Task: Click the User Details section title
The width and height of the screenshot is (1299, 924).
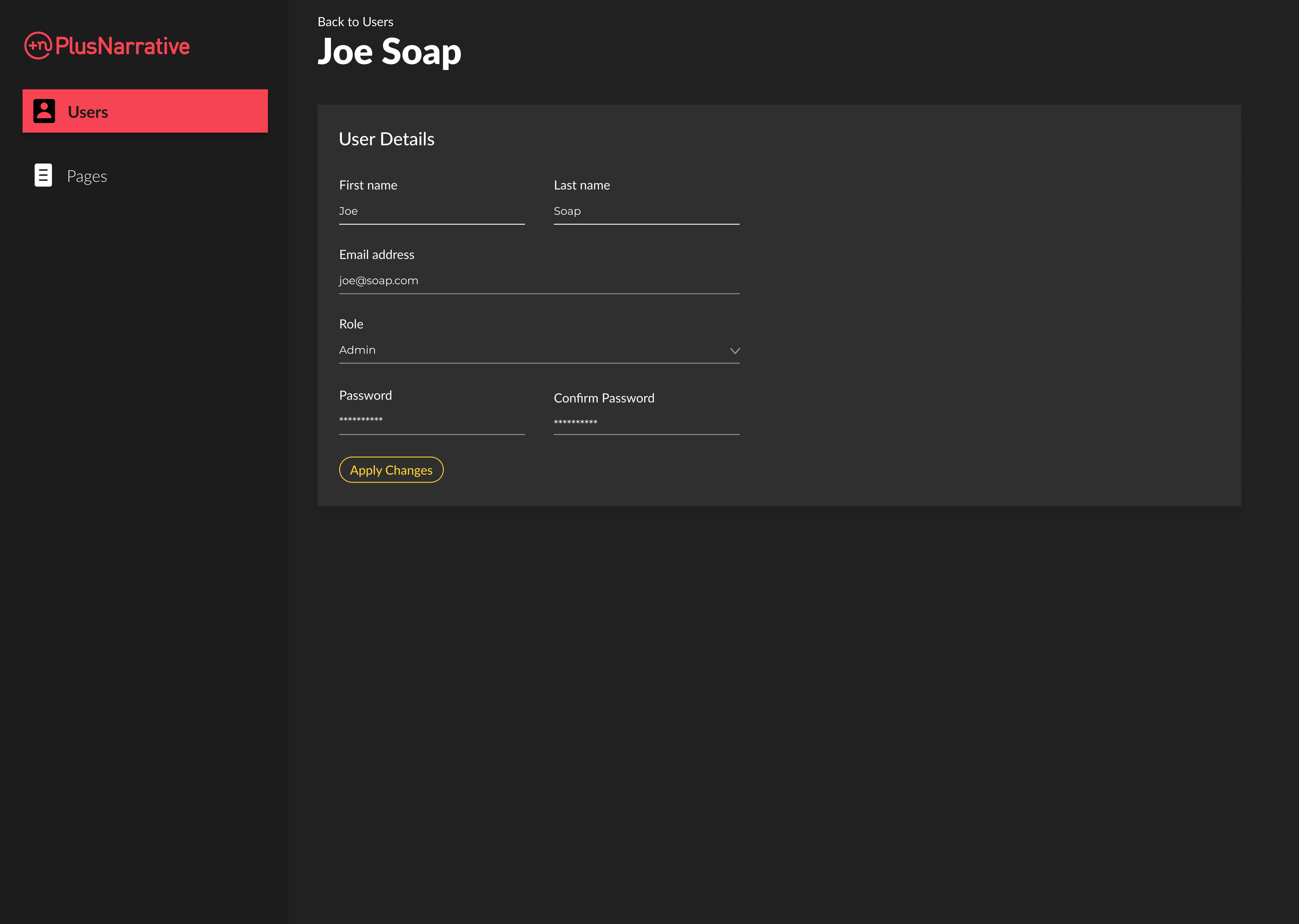Action: 387,139
